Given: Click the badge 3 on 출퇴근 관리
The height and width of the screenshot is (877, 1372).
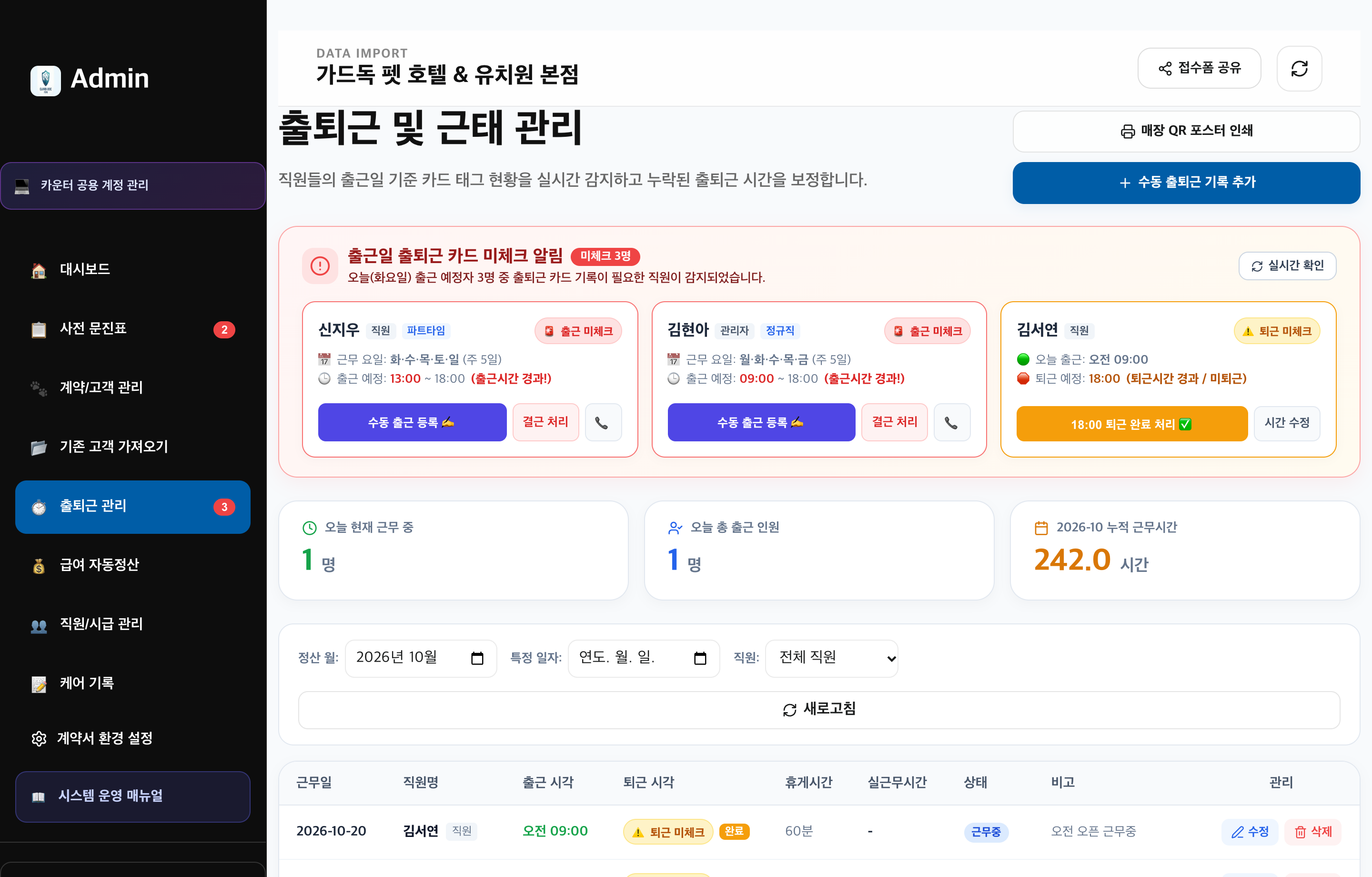Looking at the screenshot, I should (x=224, y=507).
